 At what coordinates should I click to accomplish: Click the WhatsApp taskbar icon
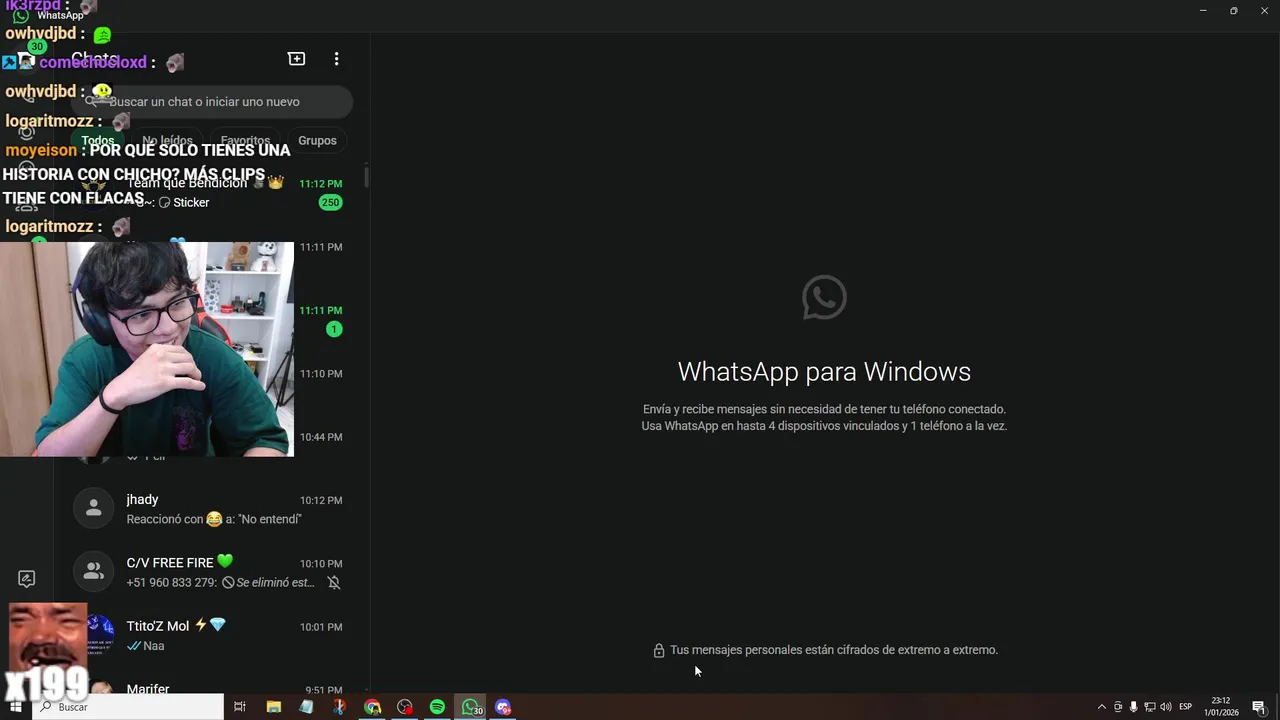pyautogui.click(x=471, y=707)
